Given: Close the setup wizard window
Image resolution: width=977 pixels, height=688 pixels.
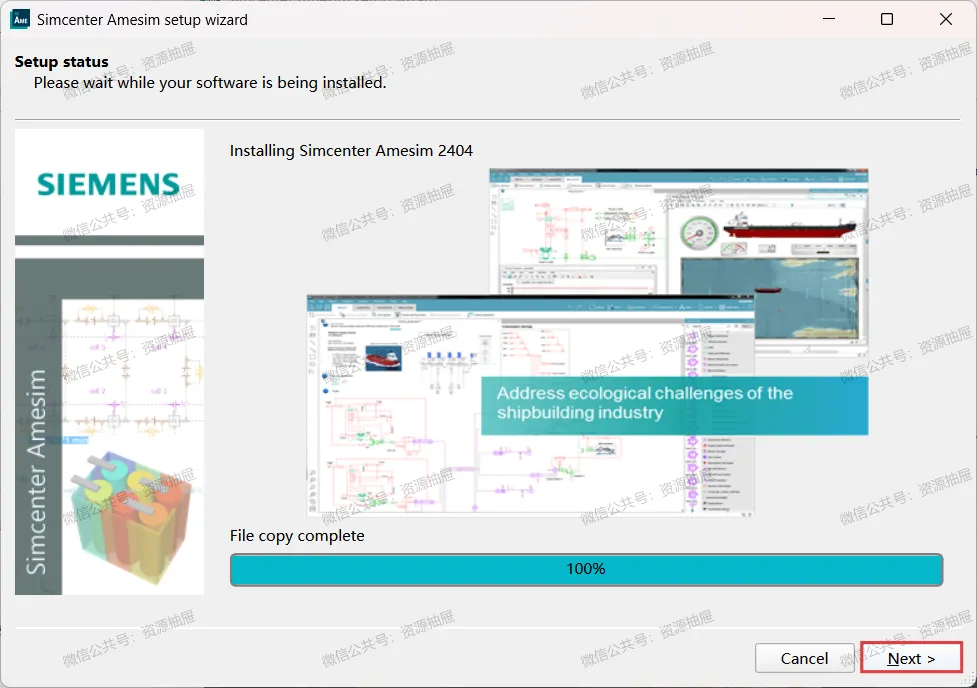Looking at the screenshot, I should click(x=945, y=19).
